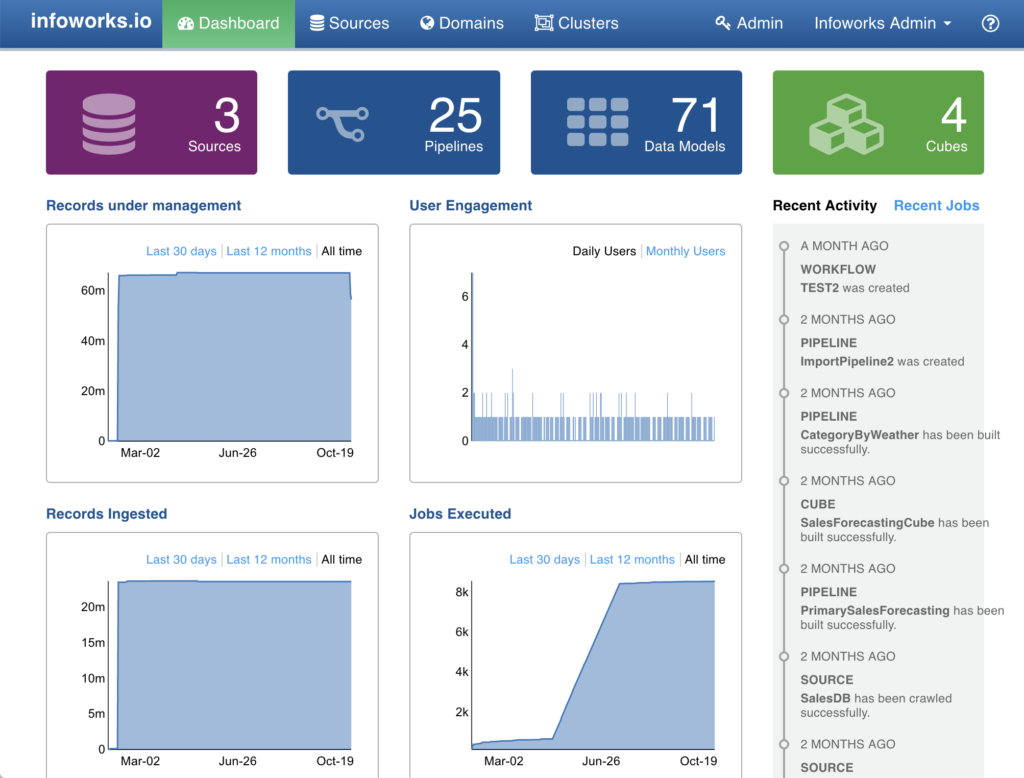Click the grid icon on Data Models tile

click(597, 123)
